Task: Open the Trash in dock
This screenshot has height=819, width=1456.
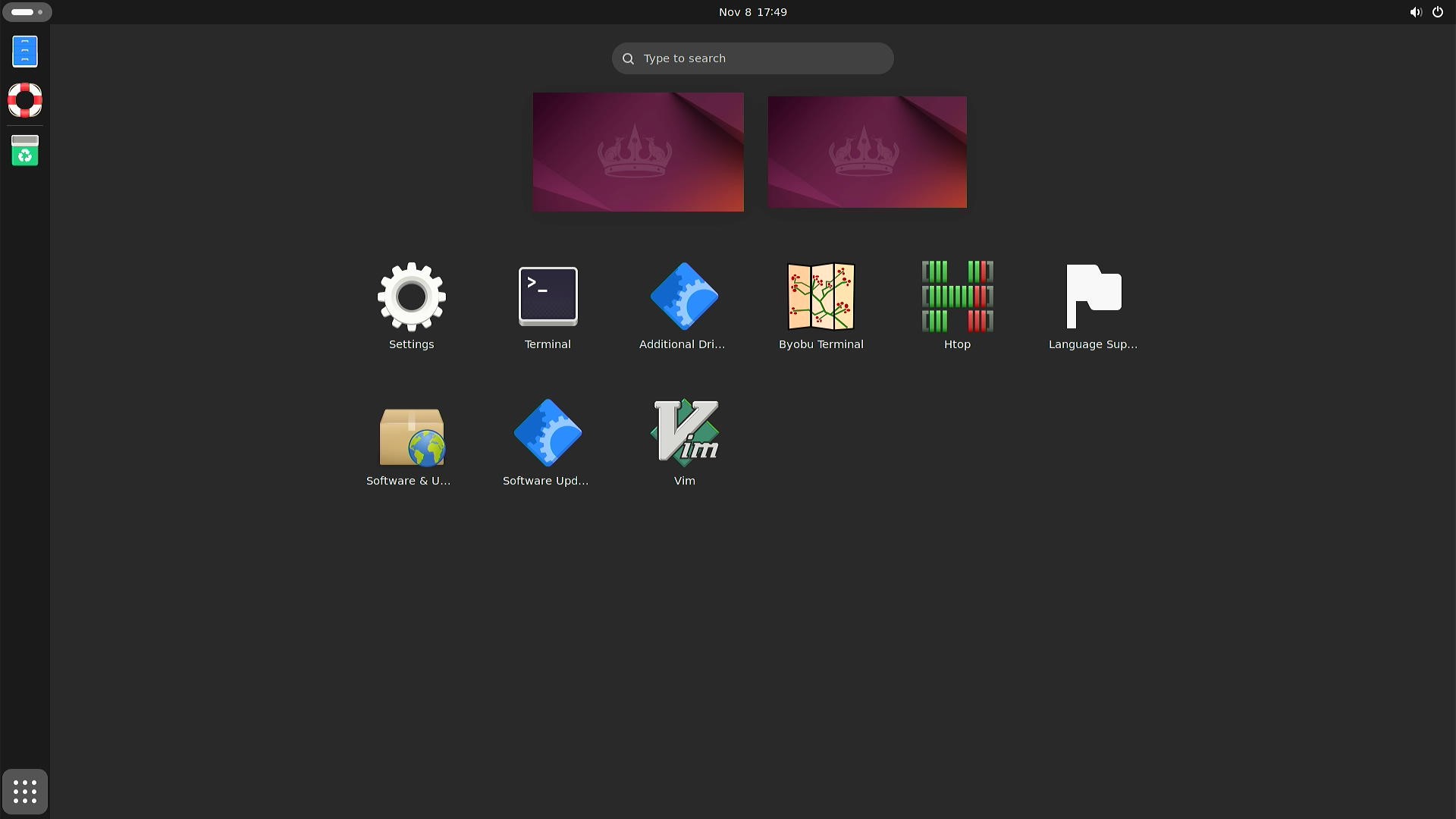Action: coord(25,151)
